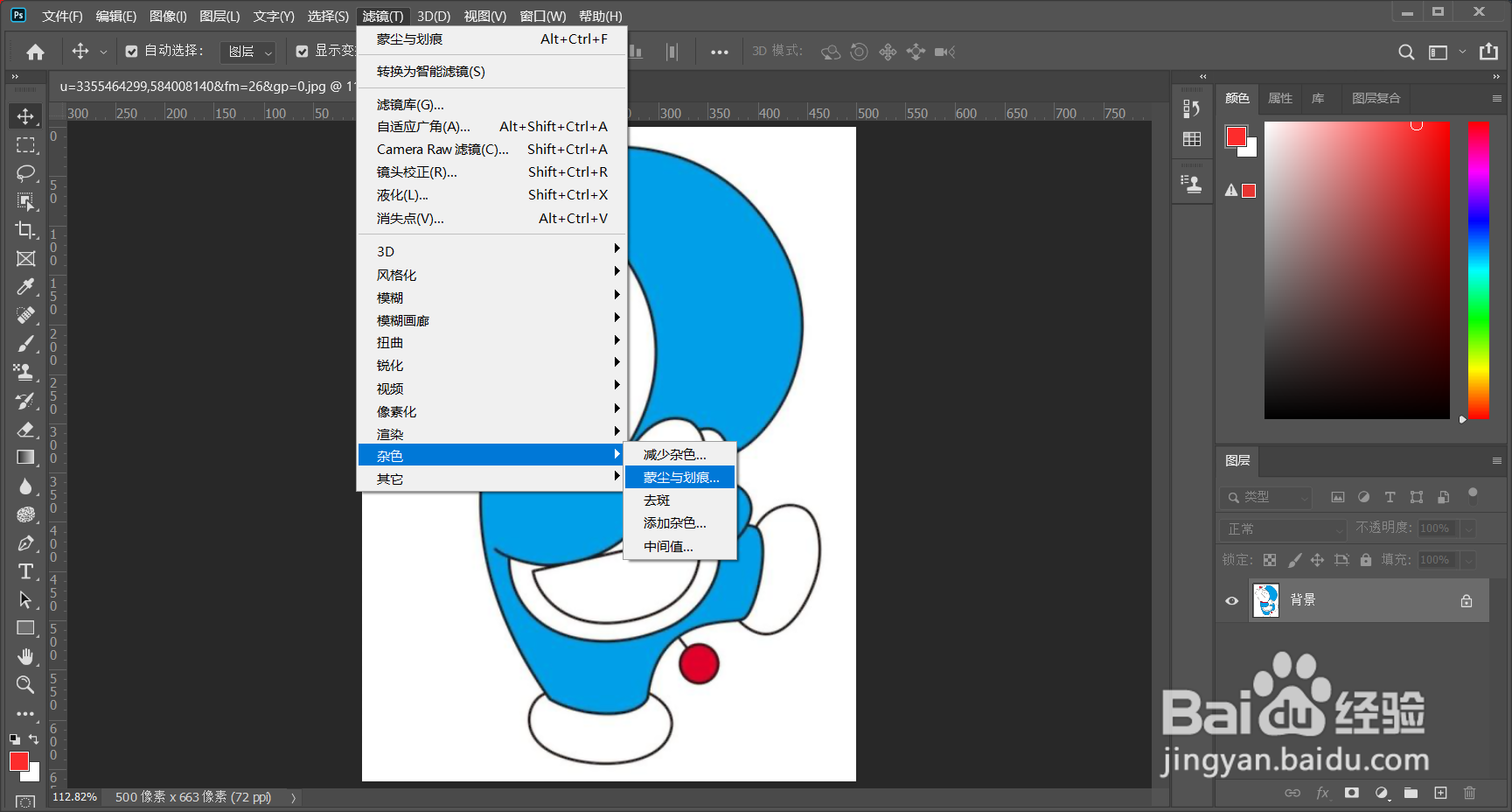Select the Dodge tool

pos(25,514)
